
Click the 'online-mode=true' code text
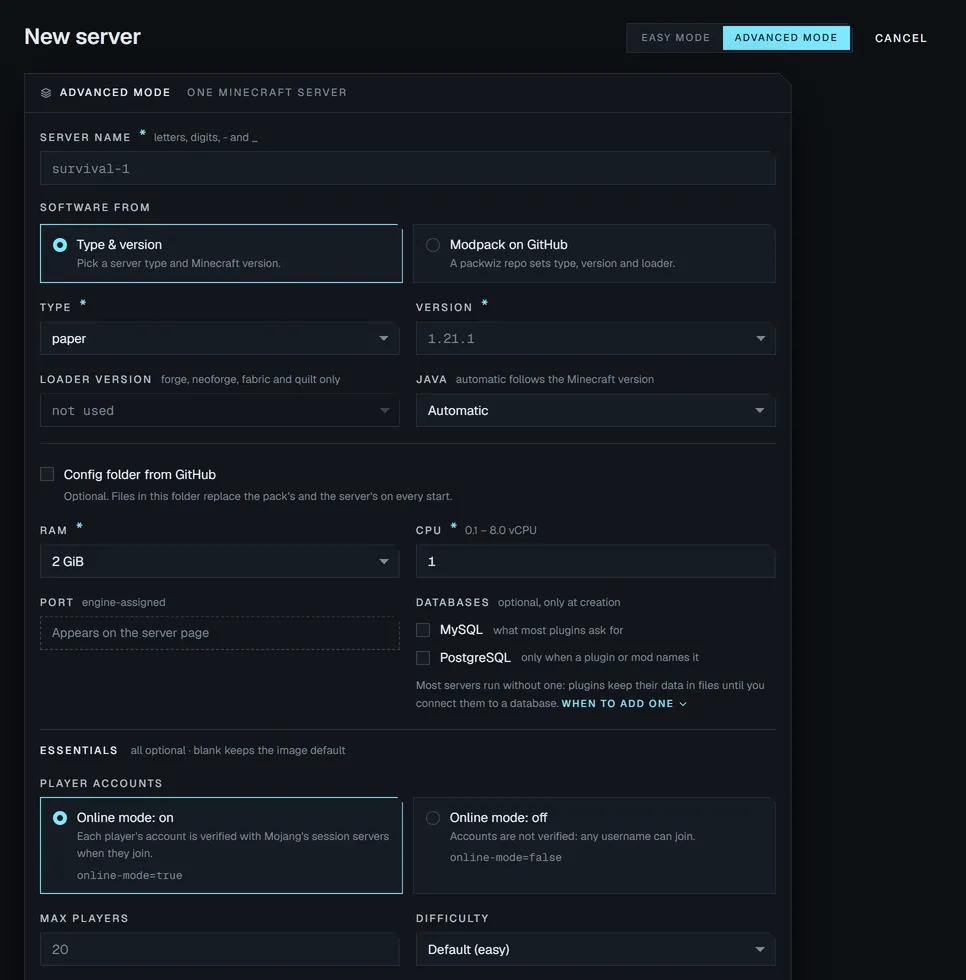coord(129,876)
